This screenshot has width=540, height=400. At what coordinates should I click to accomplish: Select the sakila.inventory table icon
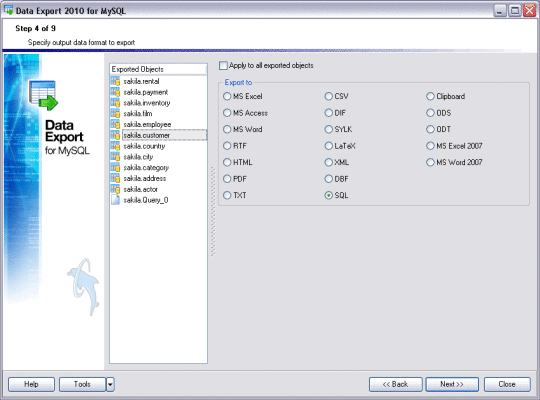point(115,103)
